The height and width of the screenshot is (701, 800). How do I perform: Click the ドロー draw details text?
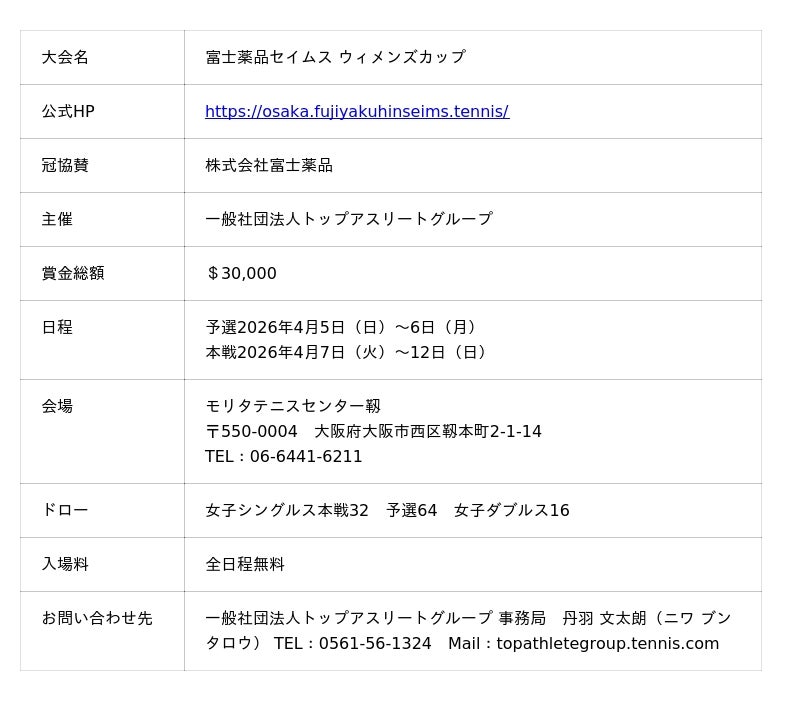pos(387,510)
